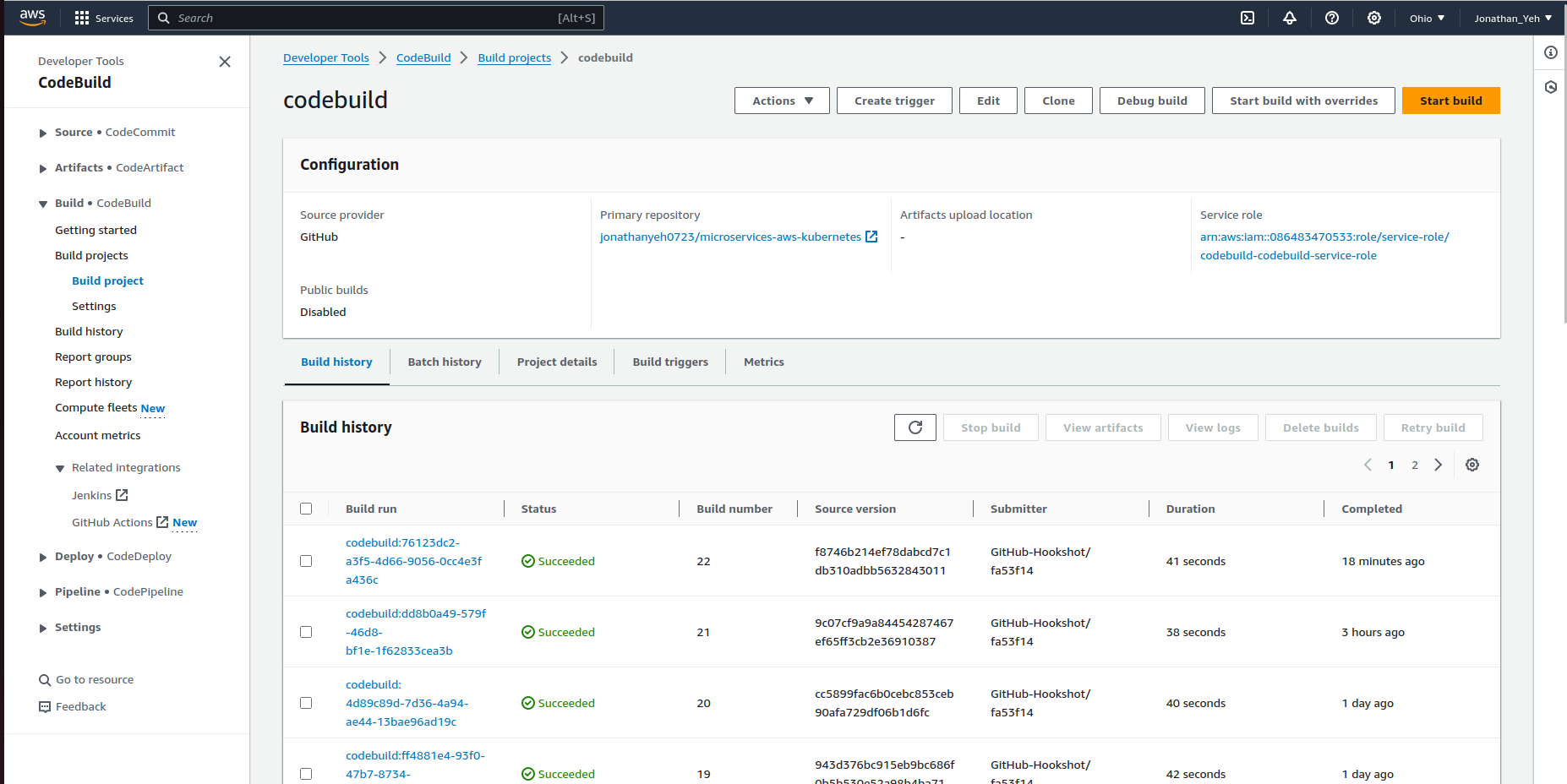Collapse Related integrations group
This screenshot has height=784, width=1567.
tap(60, 468)
